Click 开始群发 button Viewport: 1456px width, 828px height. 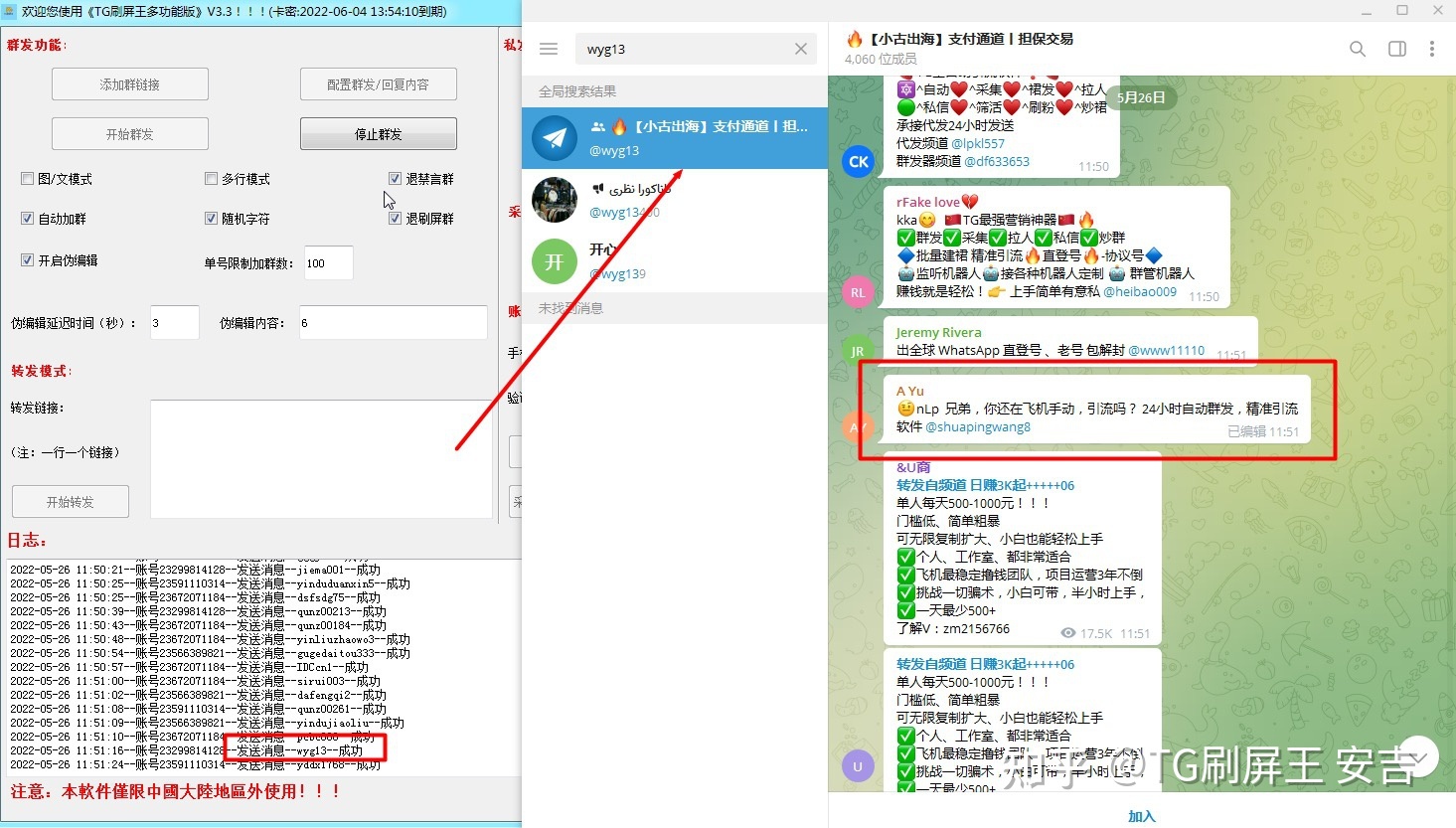tap(130, 134)
